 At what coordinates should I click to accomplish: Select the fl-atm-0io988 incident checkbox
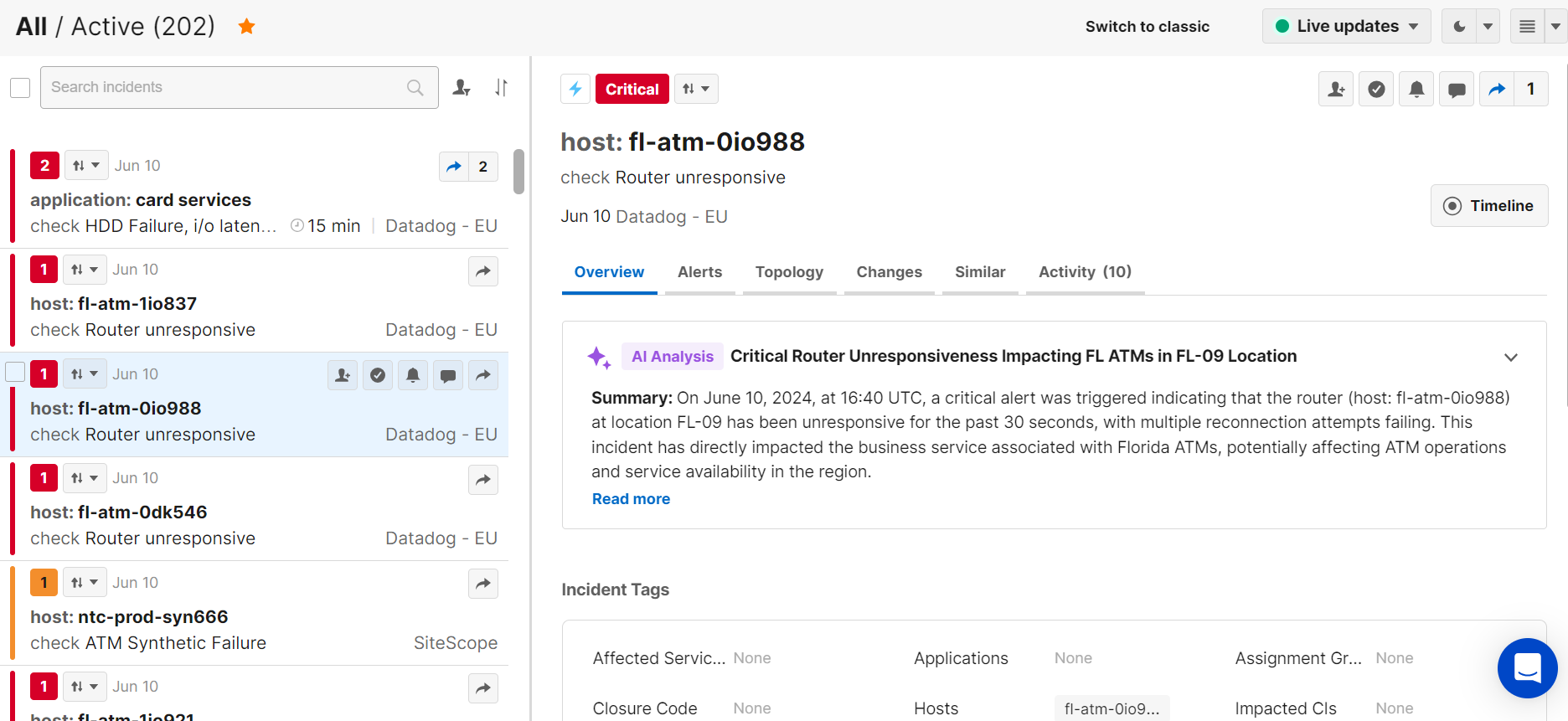[x=16, y=372]
